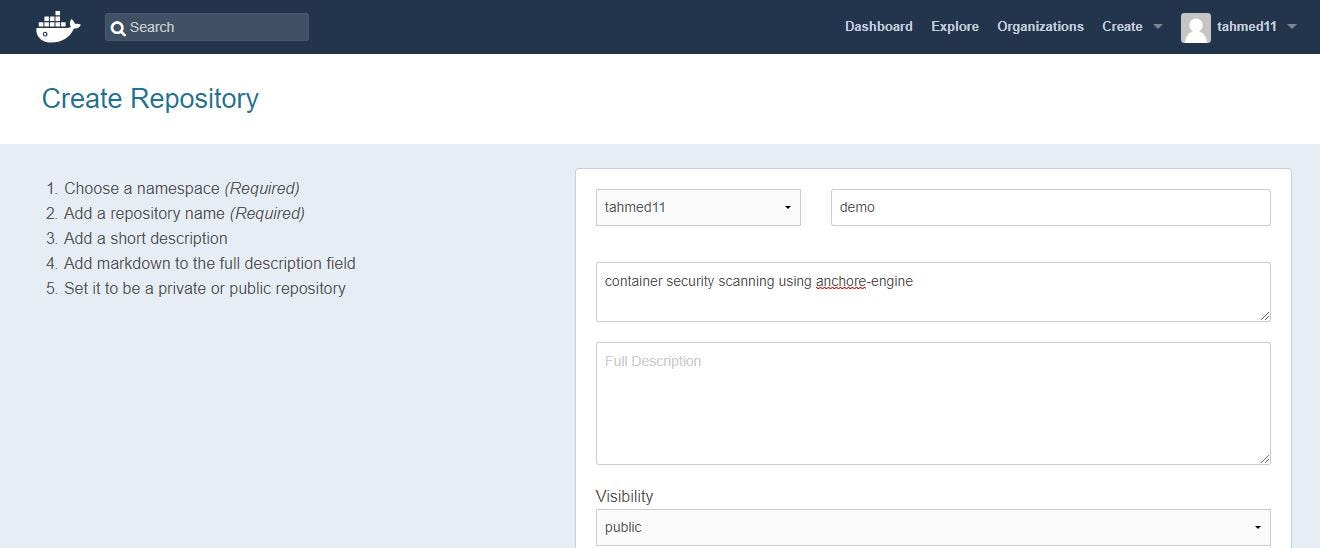This screenshot has width=1320, height=548.
Task: Click the repository name field 'demo'
Action: 1051,207
